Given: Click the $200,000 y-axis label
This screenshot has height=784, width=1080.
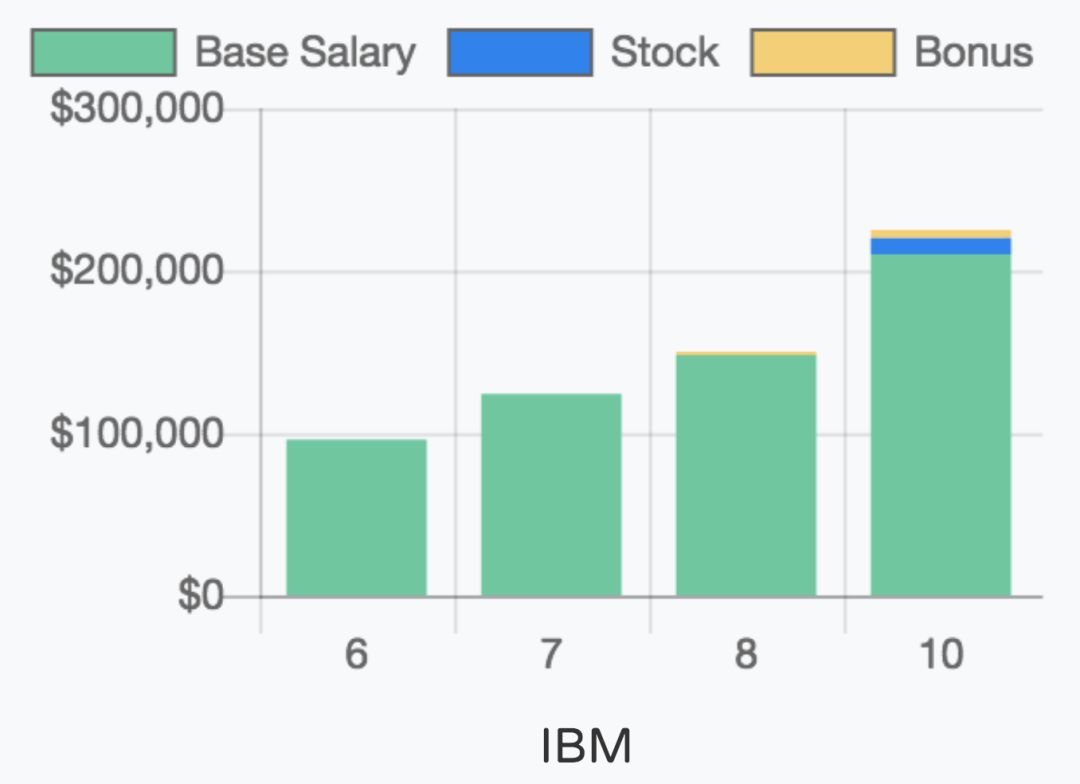Looking at the screenshot, I should click(137, 271).
